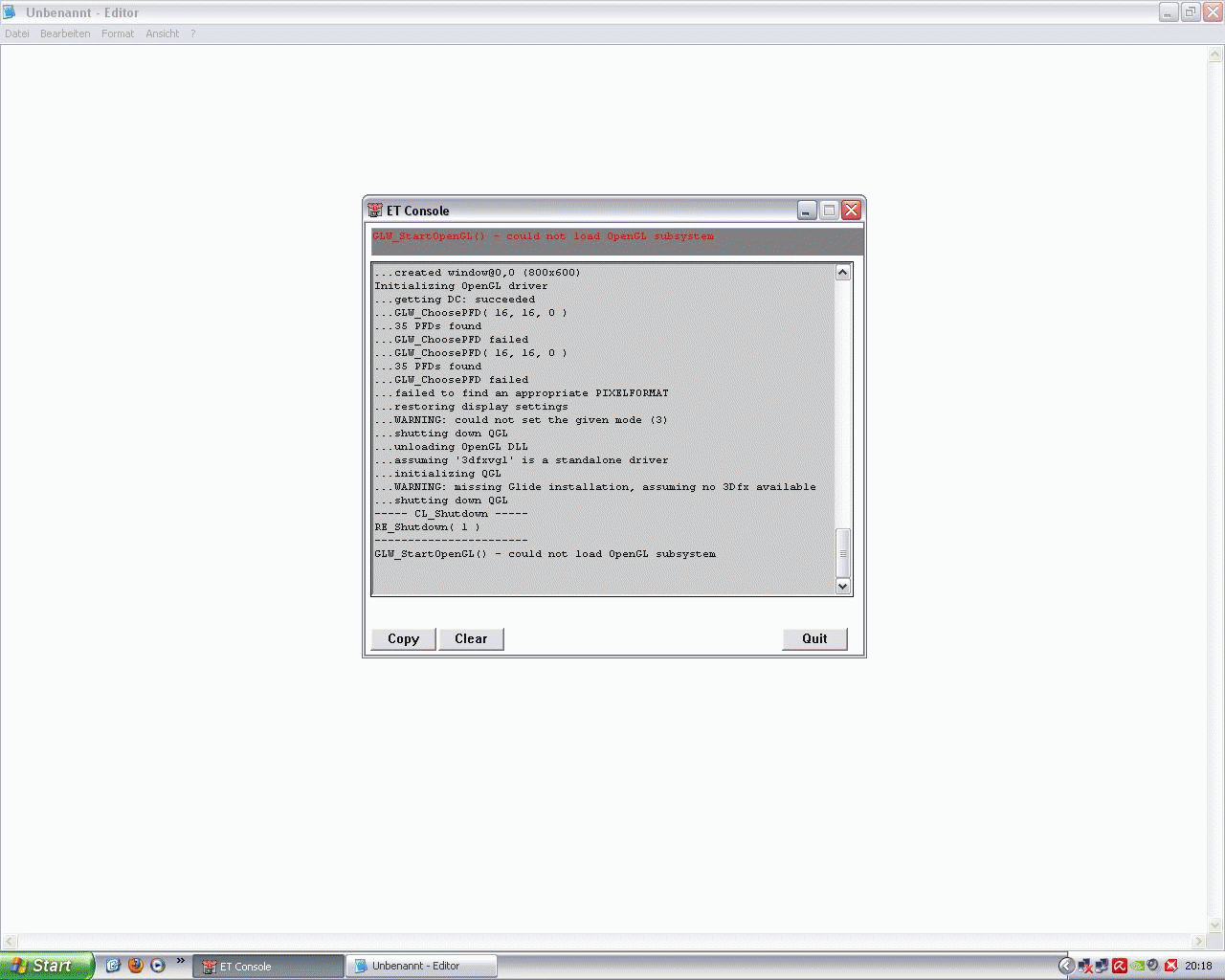Click '...initializing QGL' log line
The image size is (1225, 980).
point(438,474)
